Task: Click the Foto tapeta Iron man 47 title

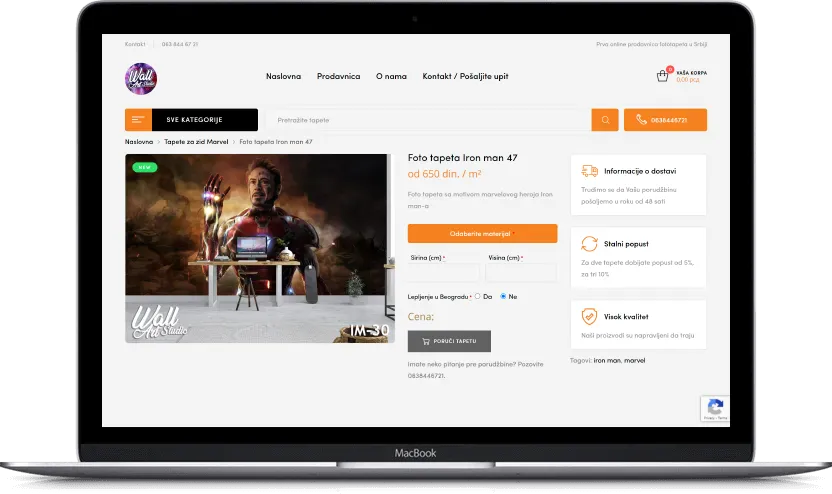Action: click(462, 158)
